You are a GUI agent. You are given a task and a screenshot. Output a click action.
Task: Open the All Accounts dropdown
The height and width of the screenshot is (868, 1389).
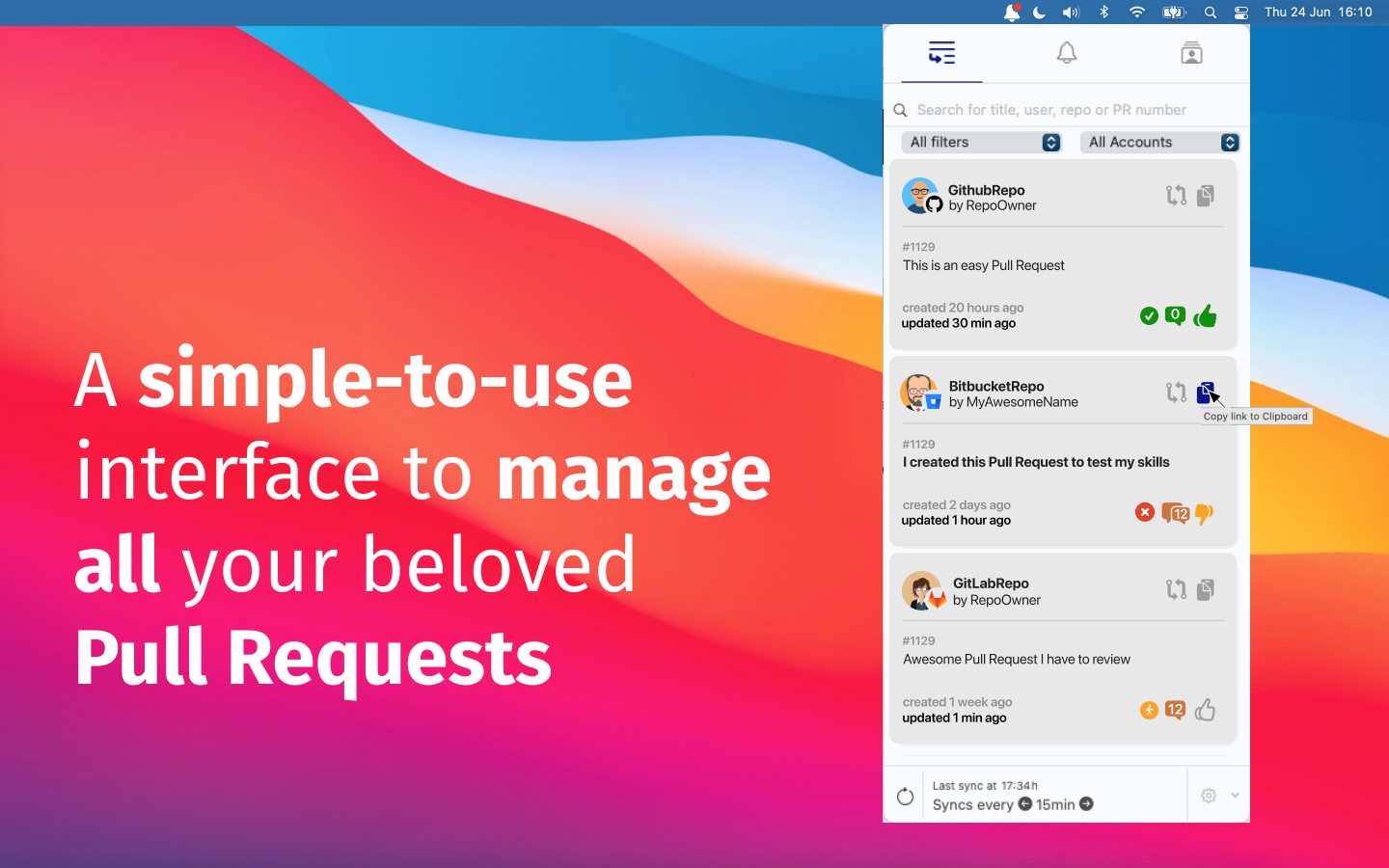point(1160,142)
